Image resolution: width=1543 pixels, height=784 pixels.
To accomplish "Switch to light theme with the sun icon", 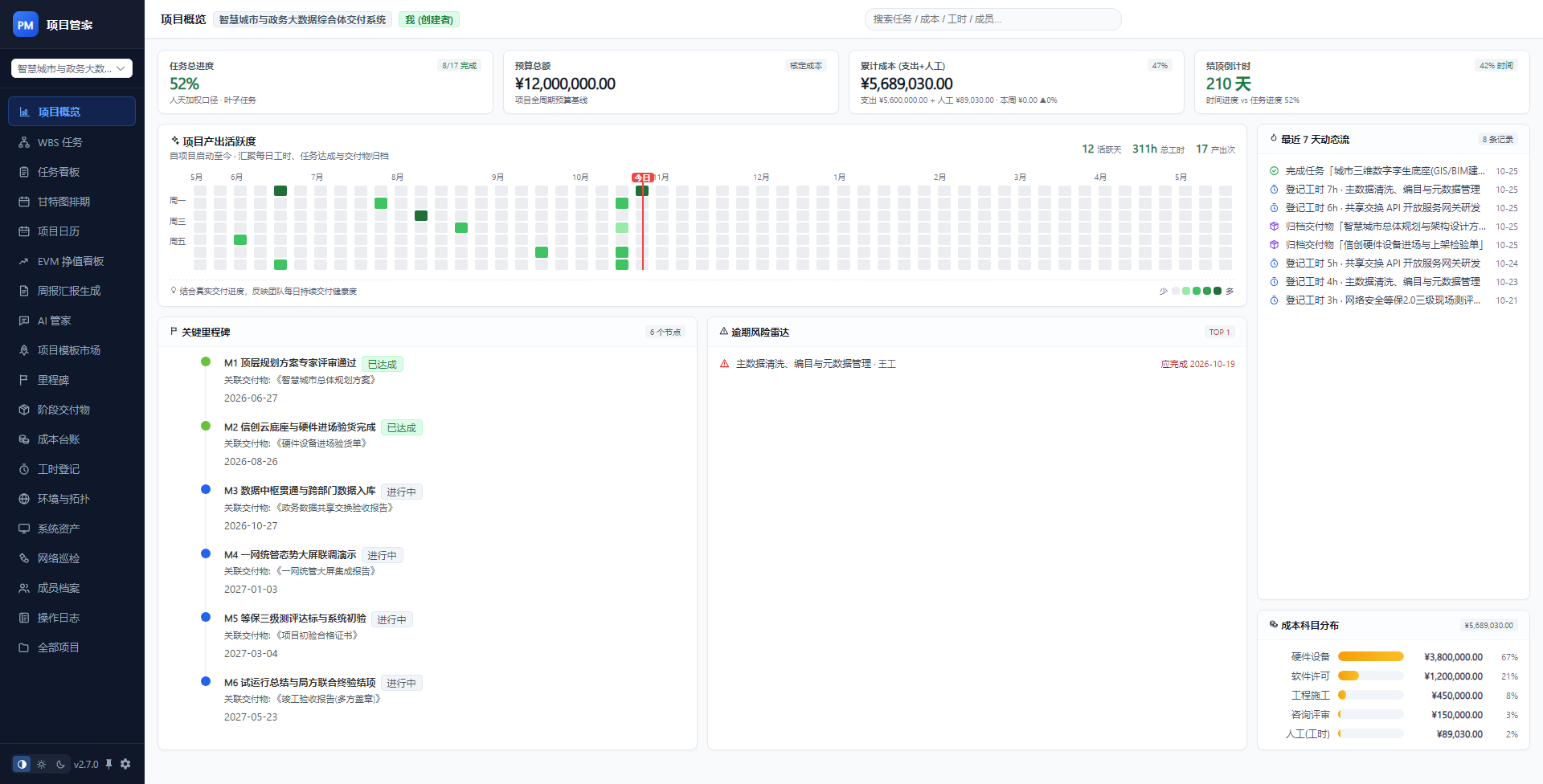I will 41,764.
